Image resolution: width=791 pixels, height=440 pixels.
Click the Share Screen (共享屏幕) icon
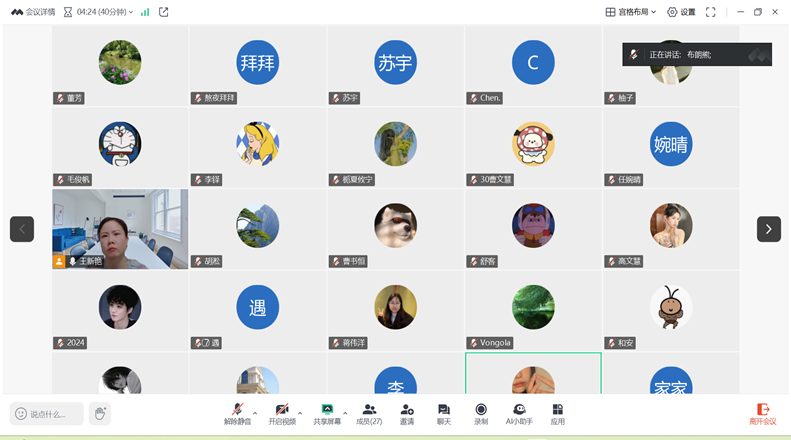(327, 413)
